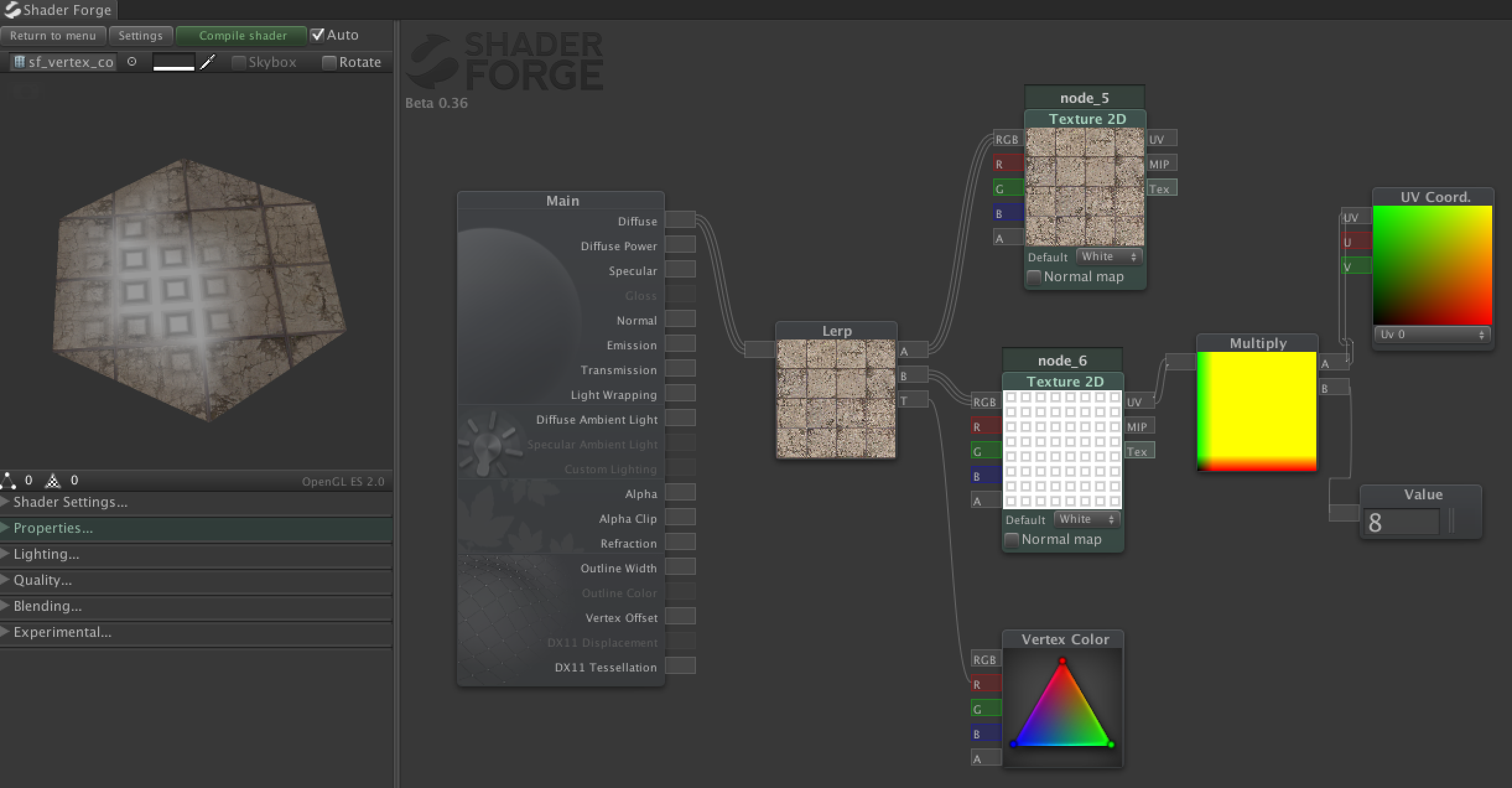Viewport: 1512px width, 788px height.
Task: Click the Specular input connector
Action: (680, 269)
